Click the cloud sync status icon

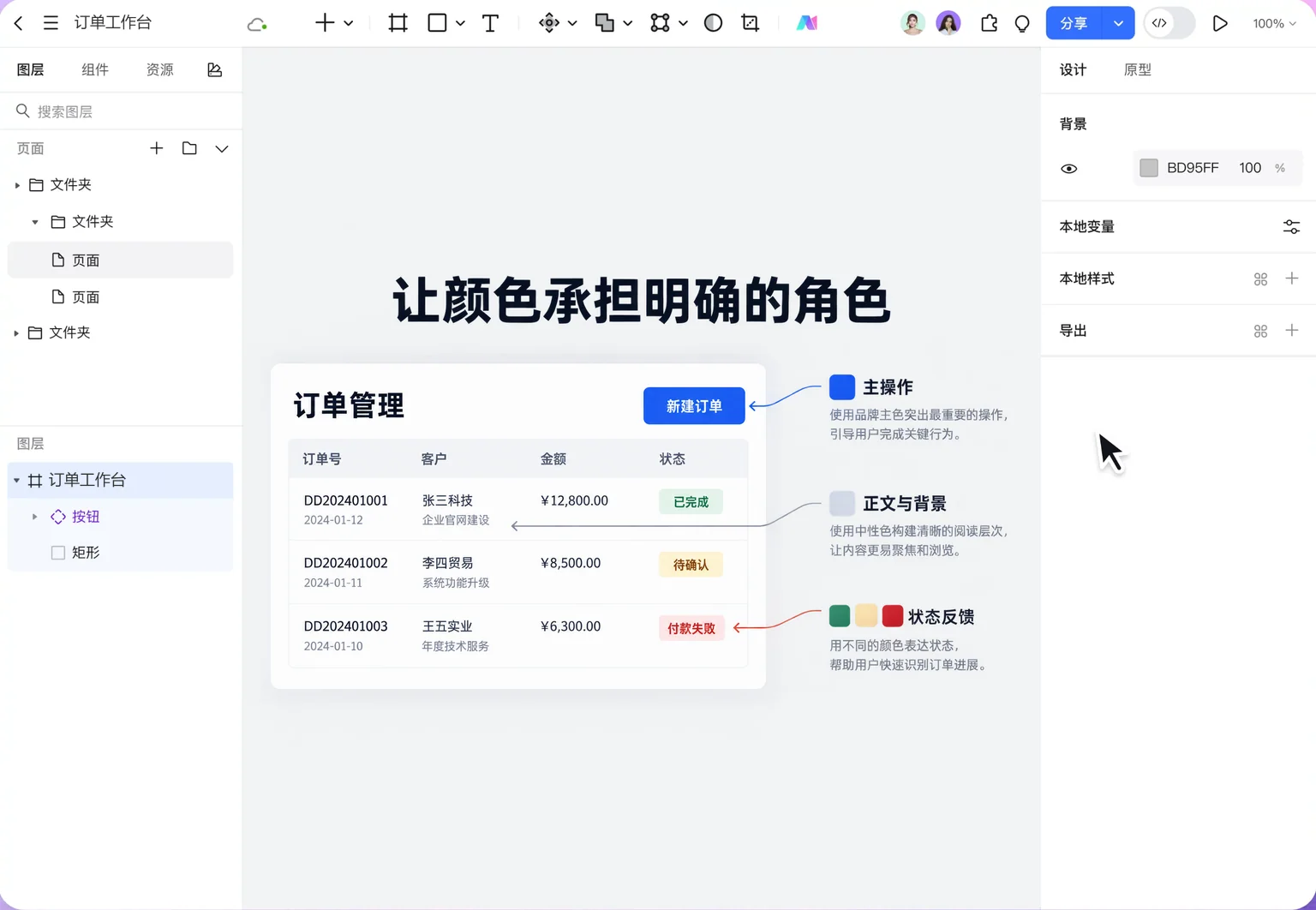(256, 24)
